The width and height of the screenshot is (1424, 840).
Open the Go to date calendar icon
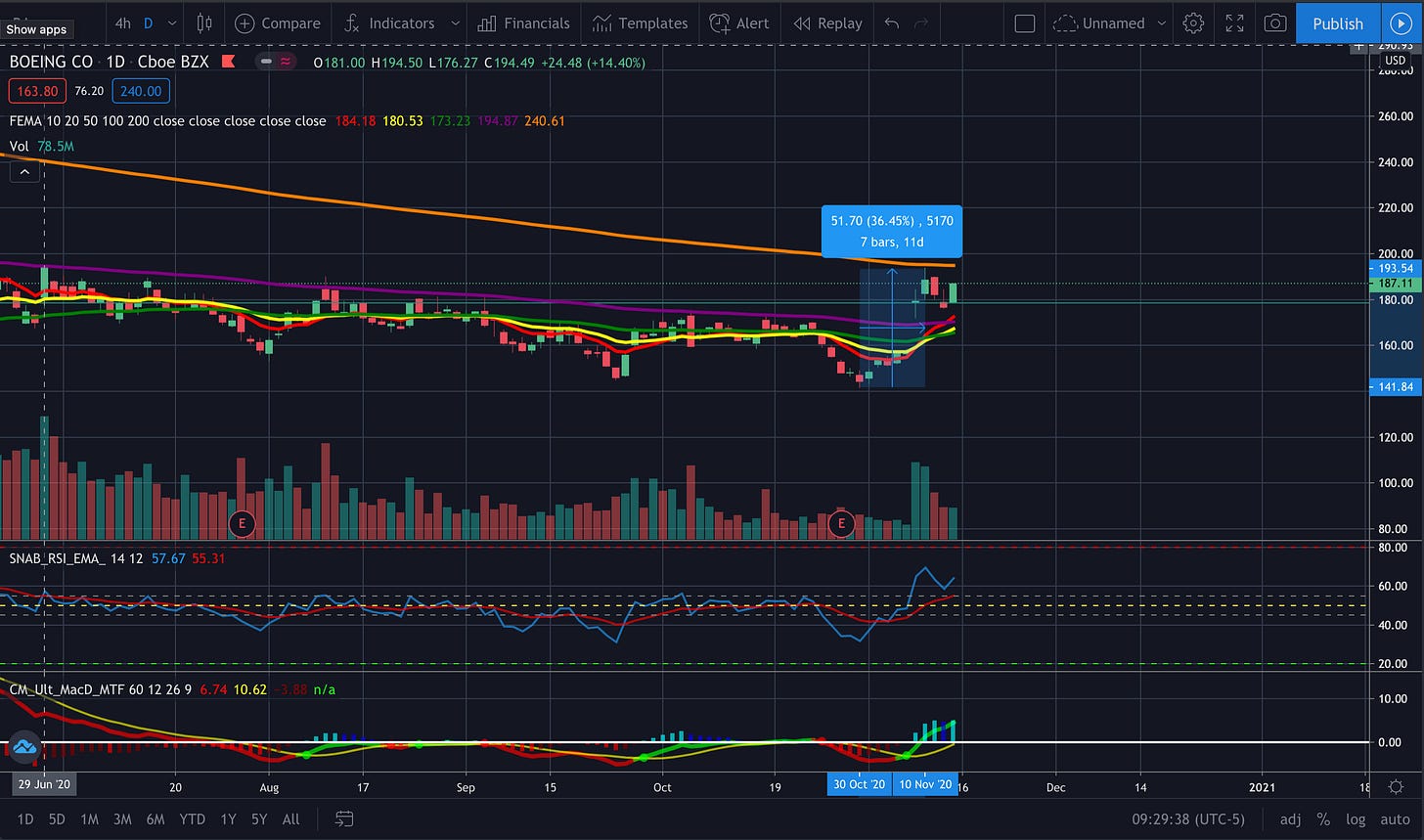[x=343, y=818]
